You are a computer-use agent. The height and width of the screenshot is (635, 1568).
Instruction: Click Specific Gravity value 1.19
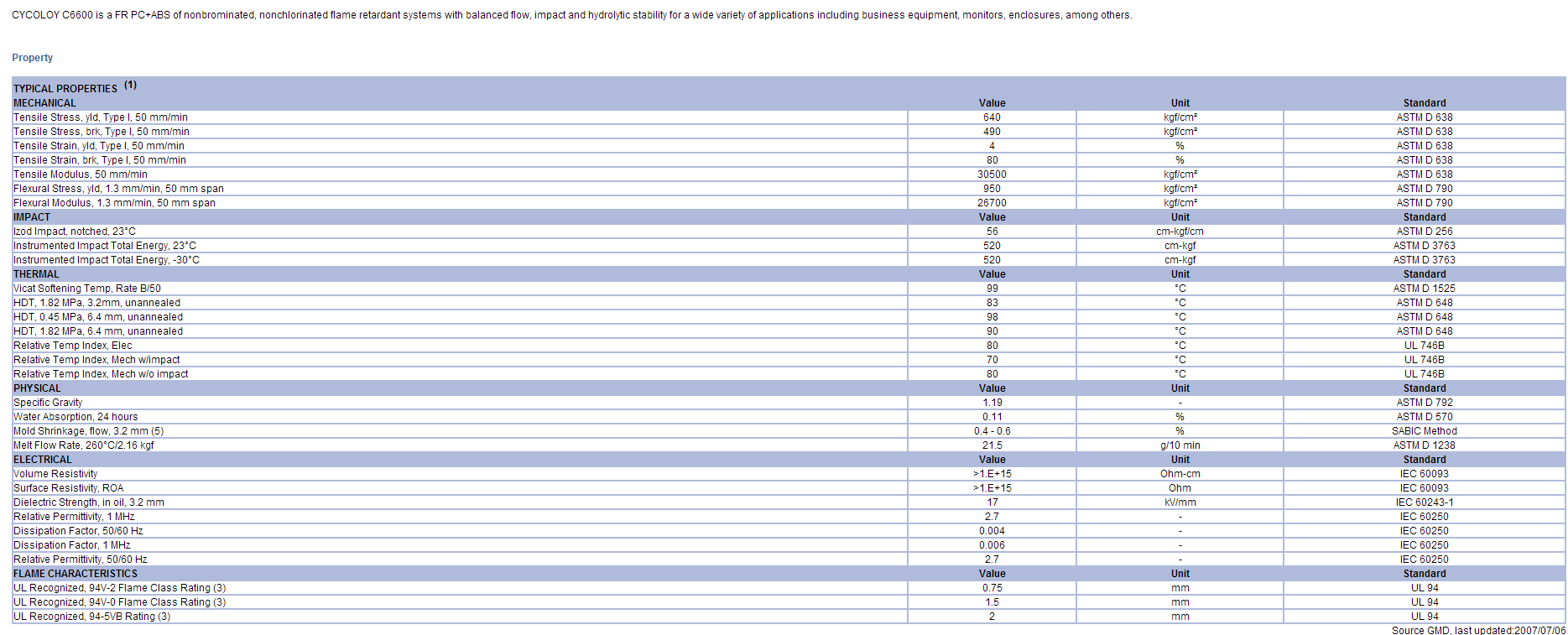point(992,403)
